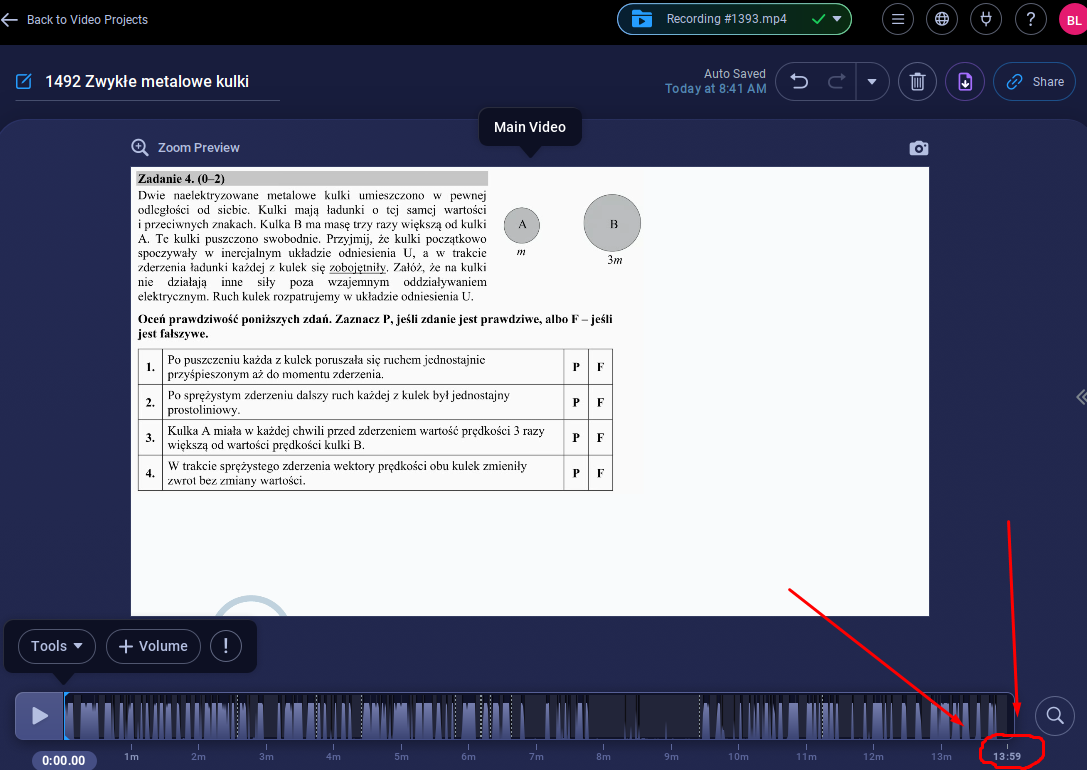Open the Recording #1393.mp4 dropdown

point(734,19)
